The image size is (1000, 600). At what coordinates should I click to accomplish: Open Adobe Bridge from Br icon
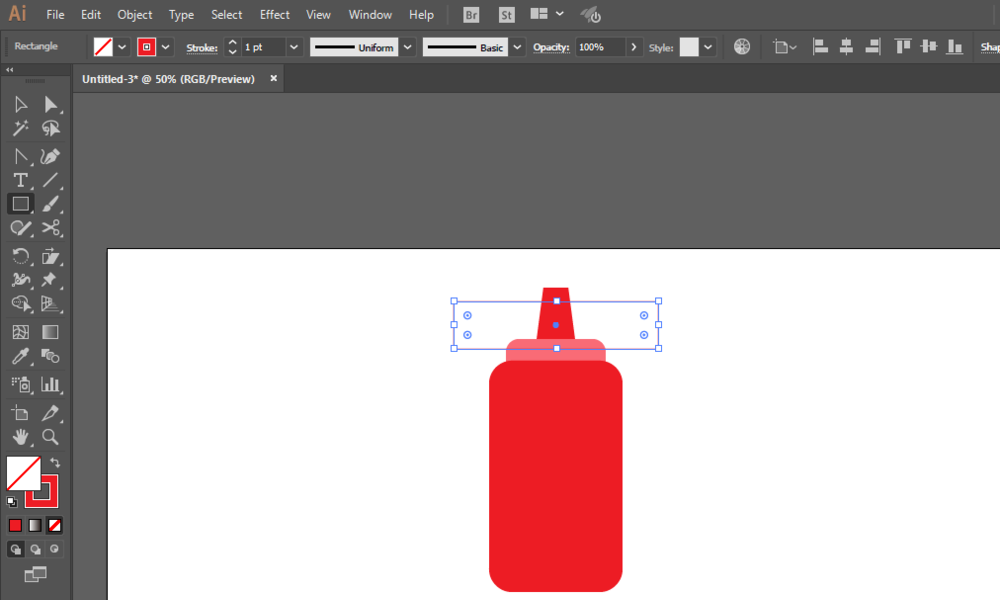pyautogui.click(x=471, y=15)
